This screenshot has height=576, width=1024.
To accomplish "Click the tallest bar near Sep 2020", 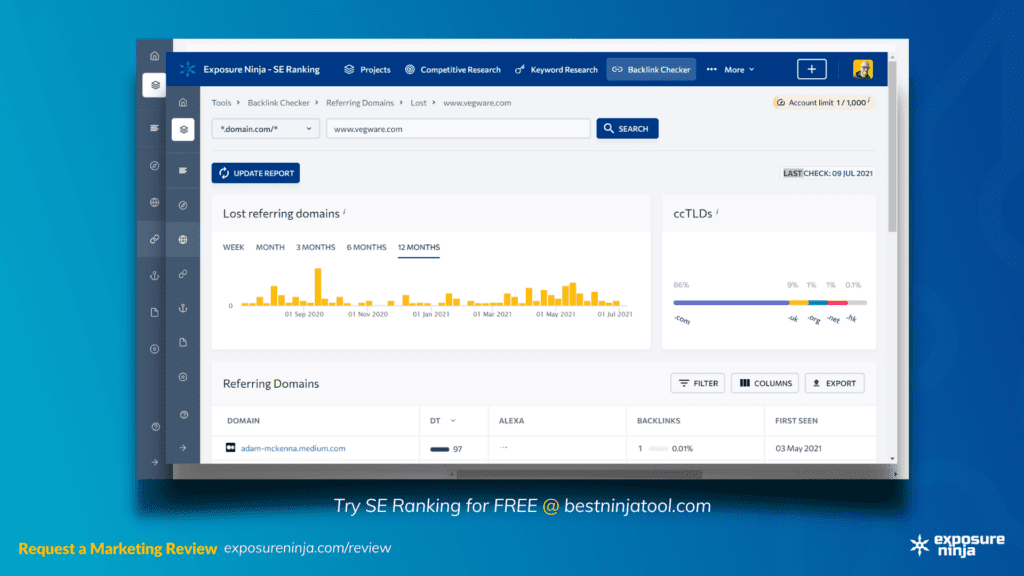I will pos(318,287).
